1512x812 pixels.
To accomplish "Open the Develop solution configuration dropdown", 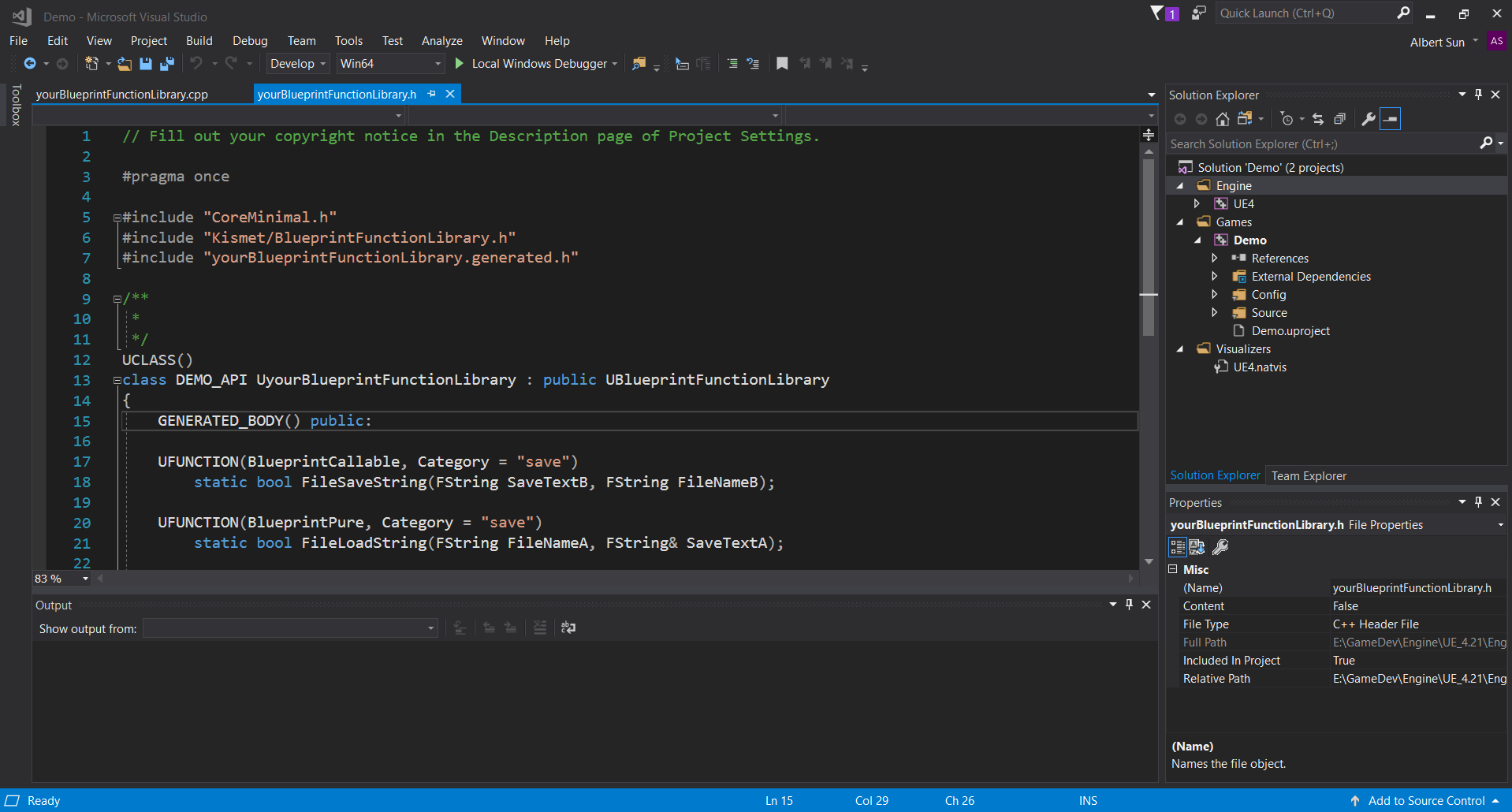I will (x=297, y=64).
